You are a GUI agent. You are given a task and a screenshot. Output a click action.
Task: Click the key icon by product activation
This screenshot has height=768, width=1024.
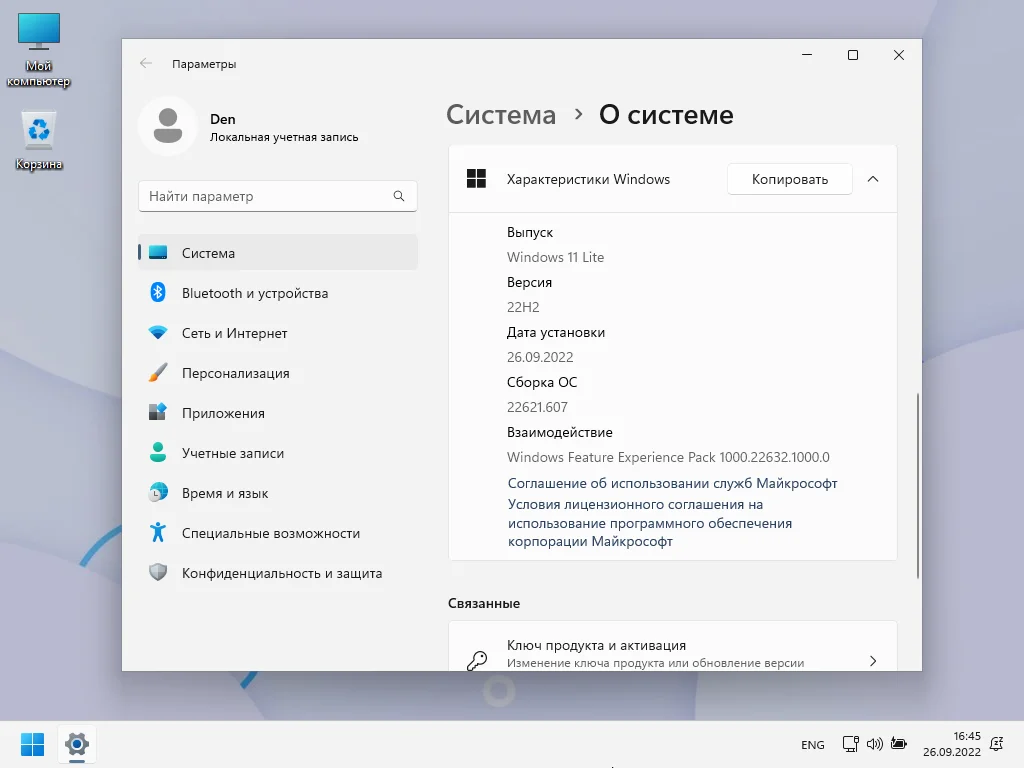coord(477,660)
